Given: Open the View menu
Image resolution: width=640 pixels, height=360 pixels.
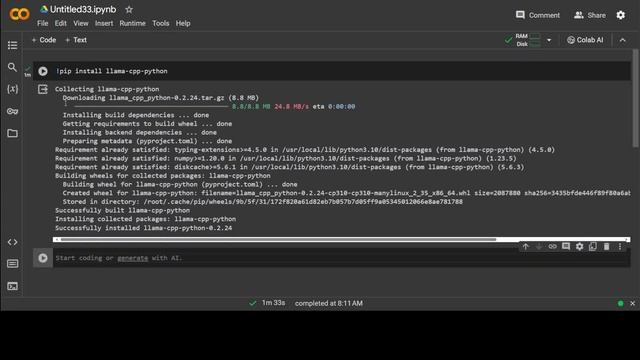Looking at the screenshot, I should tap(81, 23).
